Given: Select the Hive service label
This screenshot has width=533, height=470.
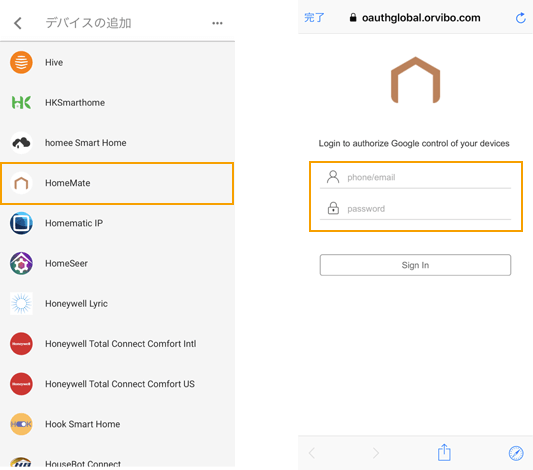Looking at the screenshot, I should (x=54, y=63).
